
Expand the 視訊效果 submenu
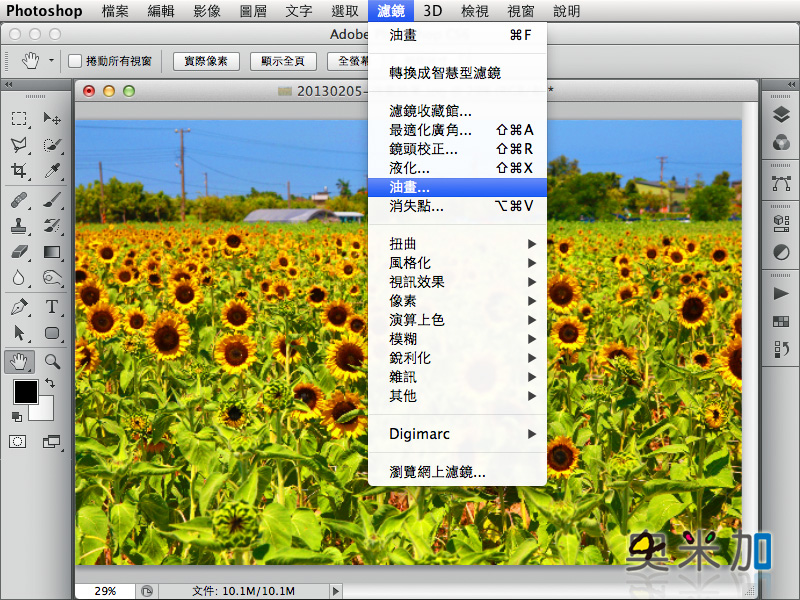(457, 282)
